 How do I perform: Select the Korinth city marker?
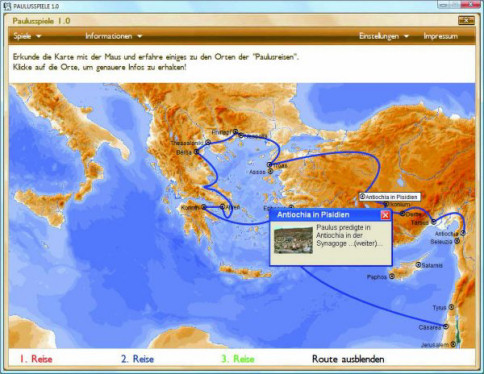pos(204,207)
